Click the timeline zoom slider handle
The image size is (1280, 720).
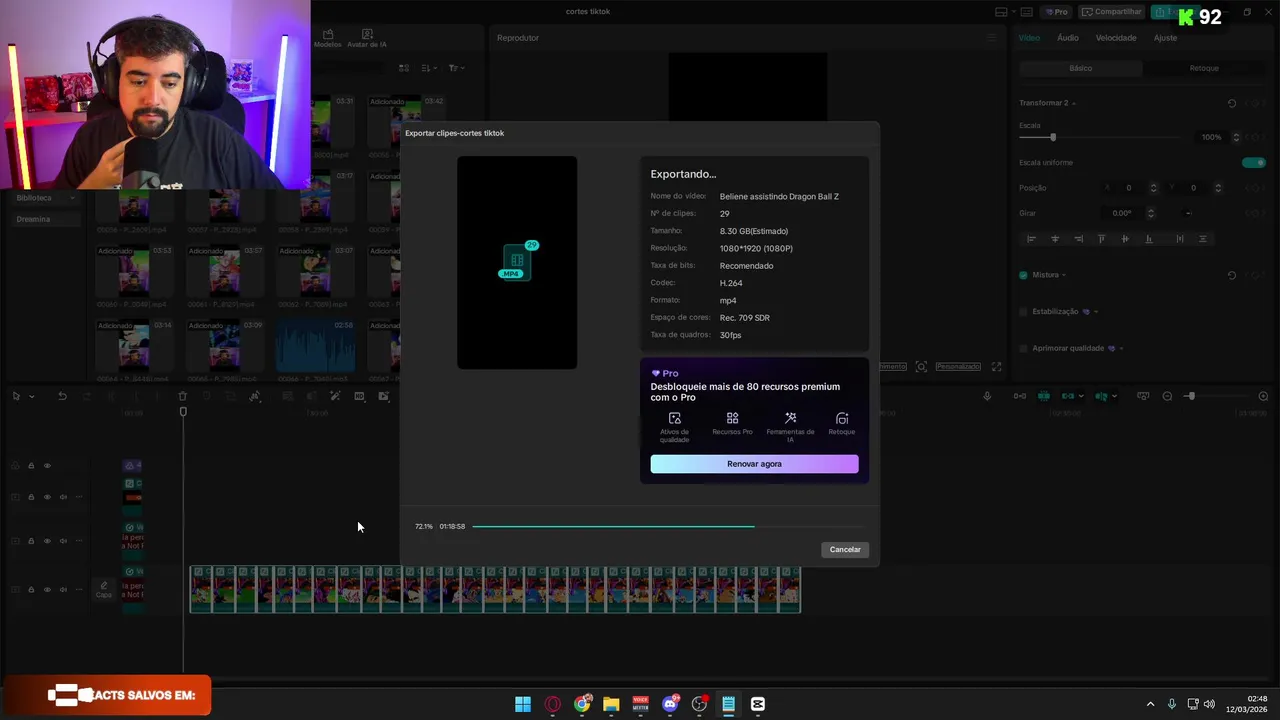[x=1190, y=396]
